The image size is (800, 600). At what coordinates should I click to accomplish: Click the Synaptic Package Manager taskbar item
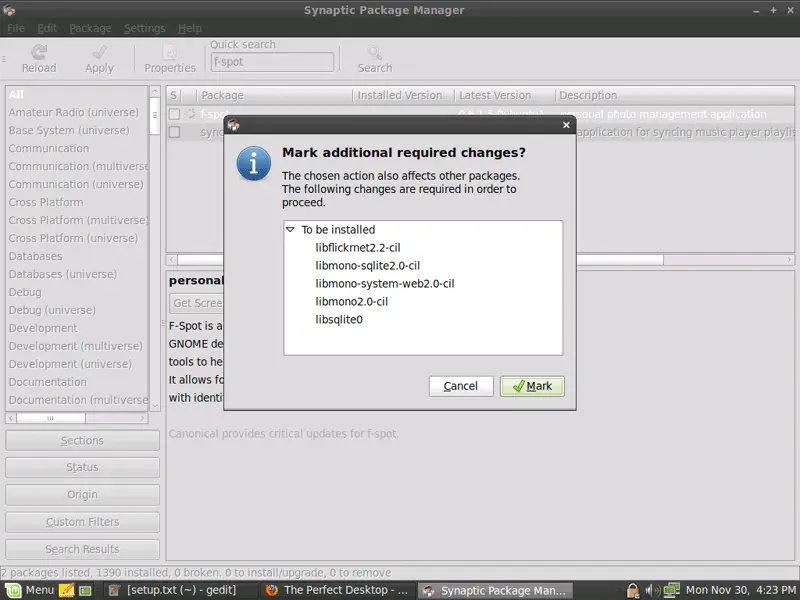point(495,590)
